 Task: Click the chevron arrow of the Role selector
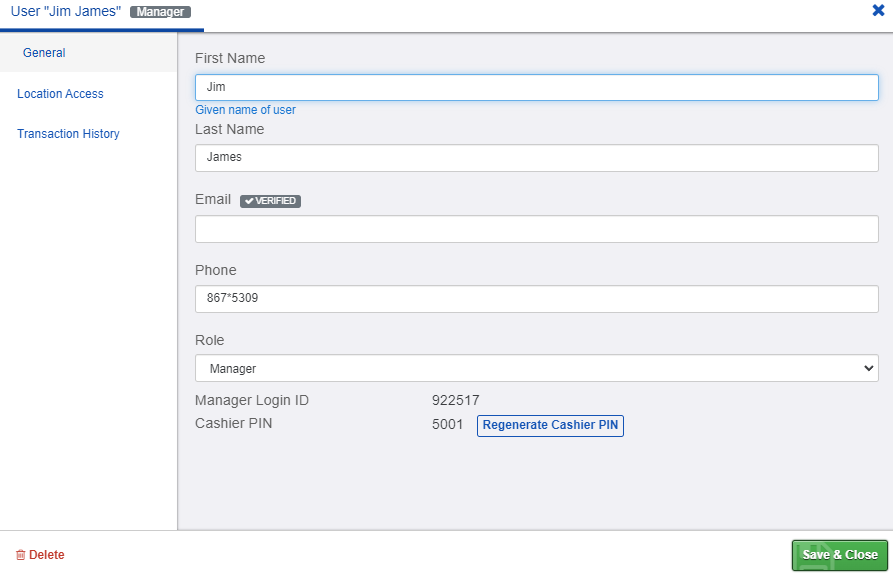(869, 368)
